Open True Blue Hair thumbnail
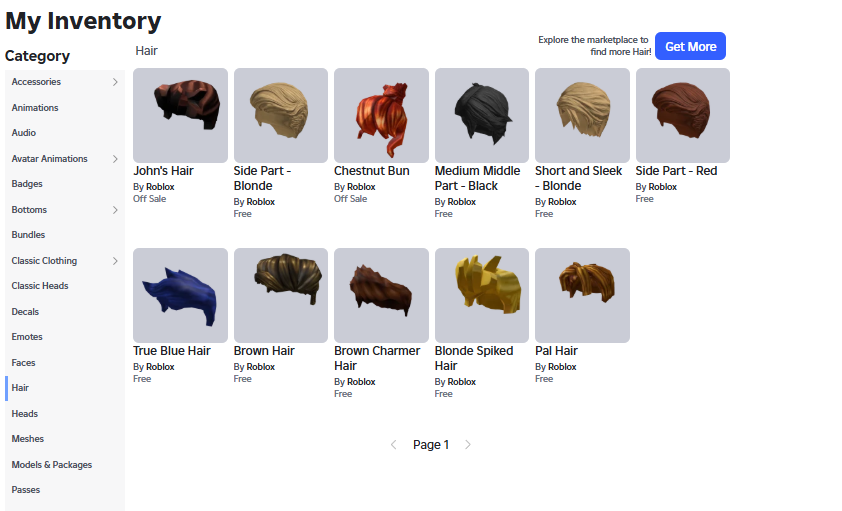The width and height of the screenshot is (842, 511). [180, 295]
